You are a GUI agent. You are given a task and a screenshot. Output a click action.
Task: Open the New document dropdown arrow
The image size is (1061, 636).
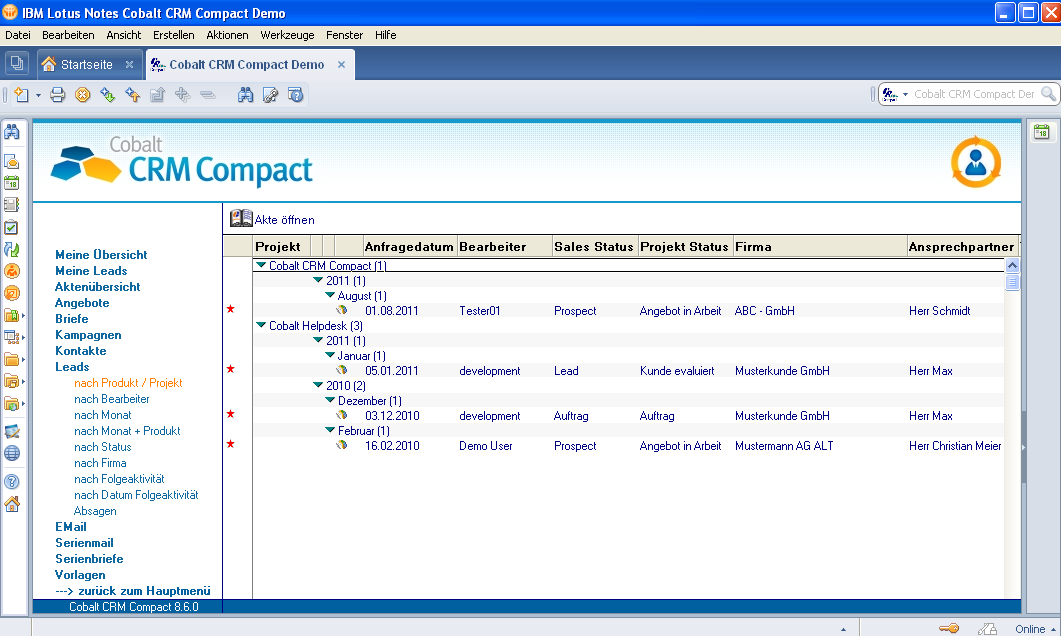point(39,95)
